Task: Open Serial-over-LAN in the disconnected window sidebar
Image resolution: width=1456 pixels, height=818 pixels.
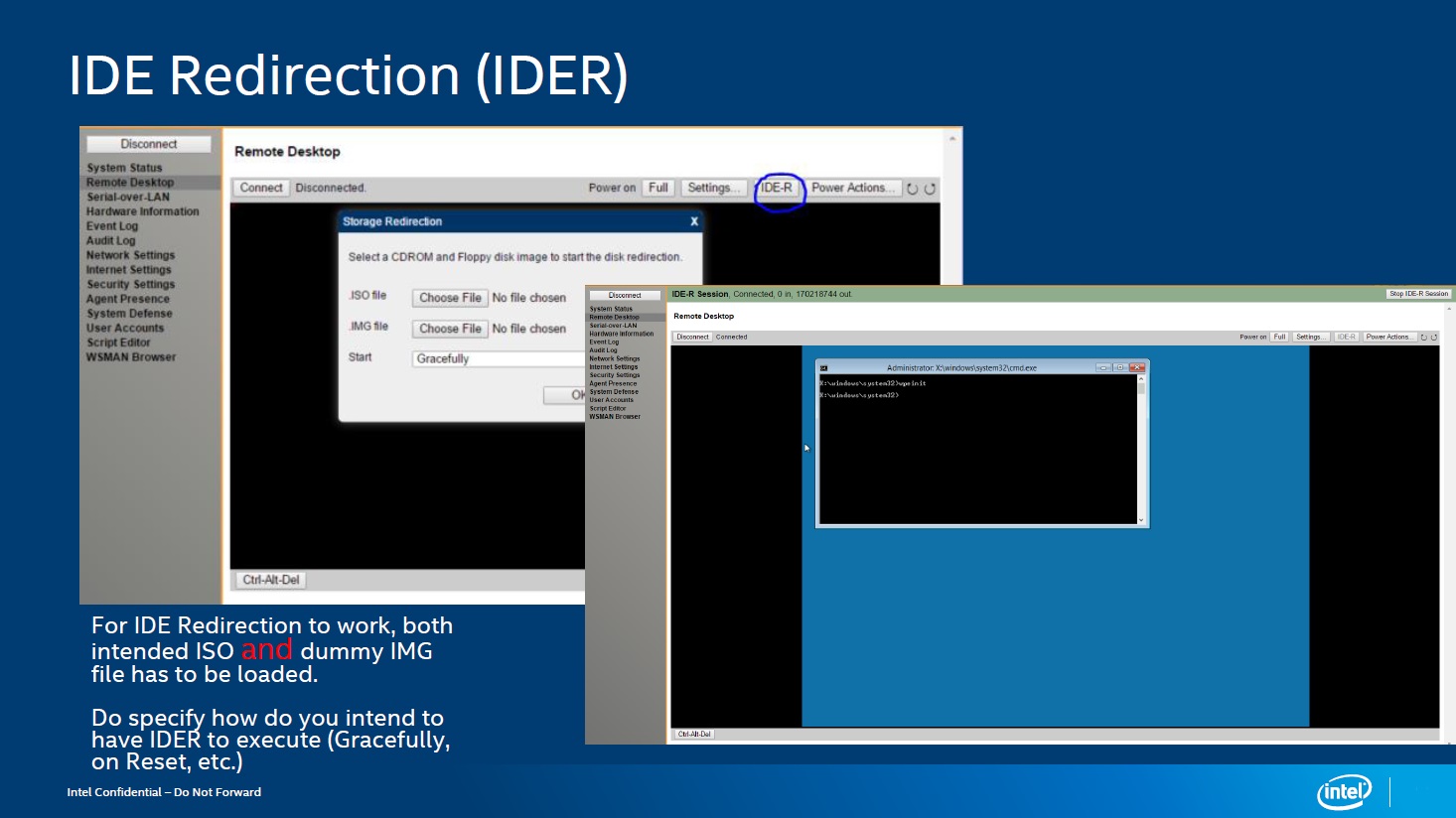Action: (x=128, y=197)
